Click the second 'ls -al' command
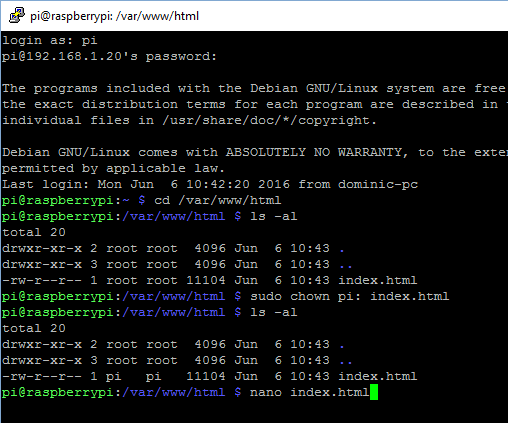 click(x=273, y=312)
